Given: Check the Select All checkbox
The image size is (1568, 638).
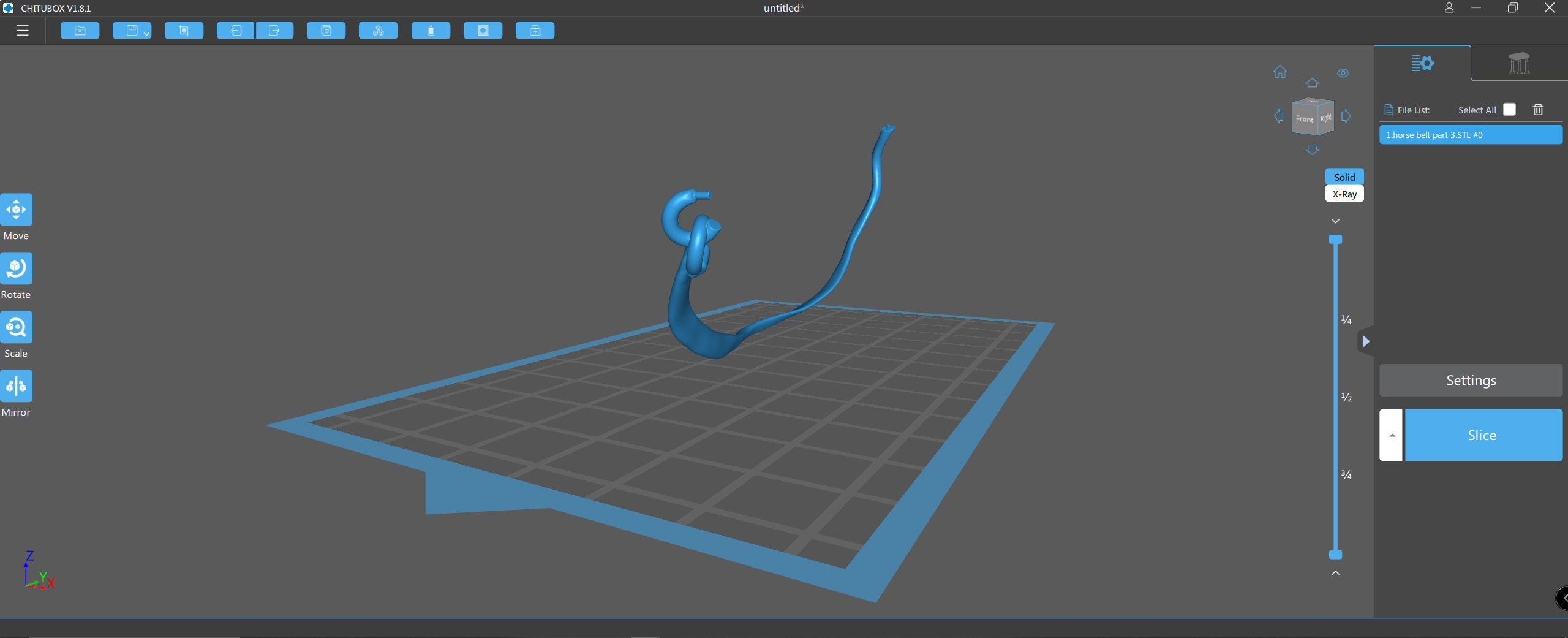Looking at the screenshot, I should click(x=1510, y=110).
